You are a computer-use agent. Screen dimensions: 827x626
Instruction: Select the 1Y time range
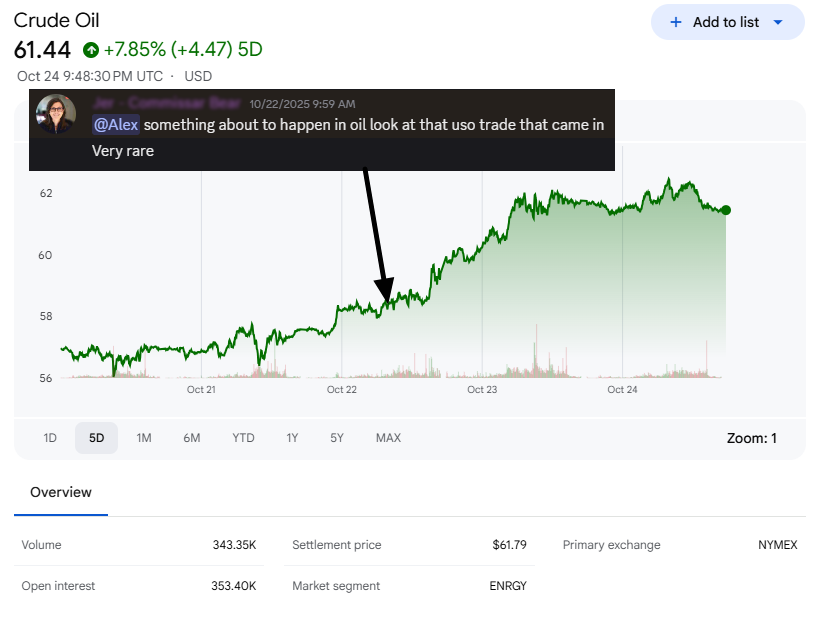pos(292,438)
